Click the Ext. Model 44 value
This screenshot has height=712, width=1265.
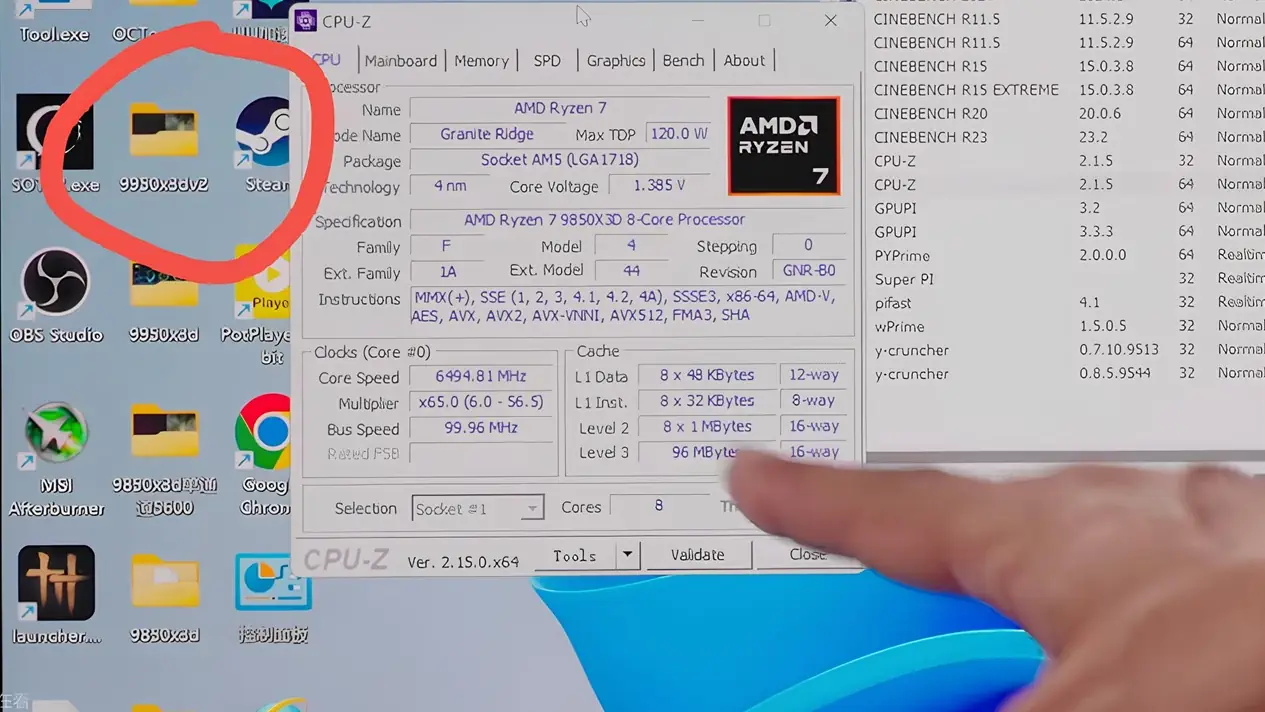click(631, 271)
